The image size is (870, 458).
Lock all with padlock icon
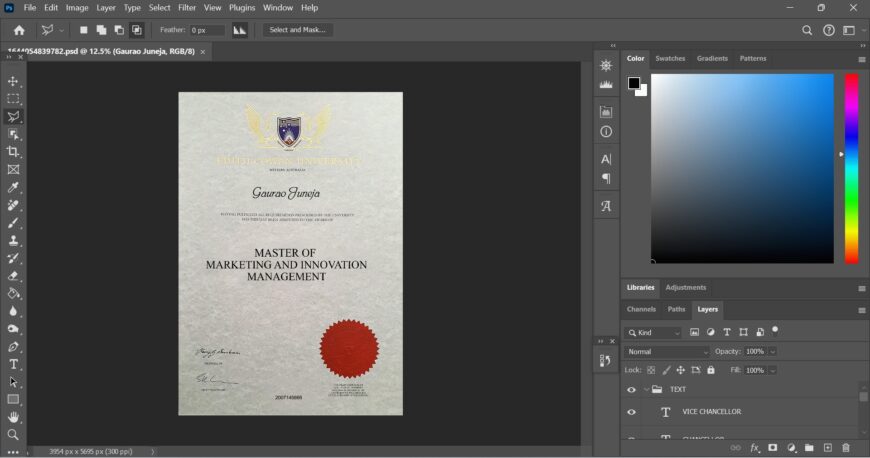coord(711,370)
